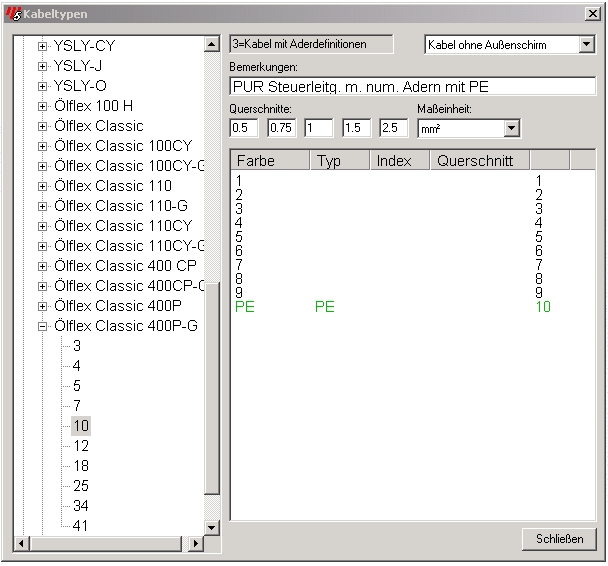The width and height of the screenshot is (608, 566).
Task: Click the Index column header
Action: (x=400, y=160)
